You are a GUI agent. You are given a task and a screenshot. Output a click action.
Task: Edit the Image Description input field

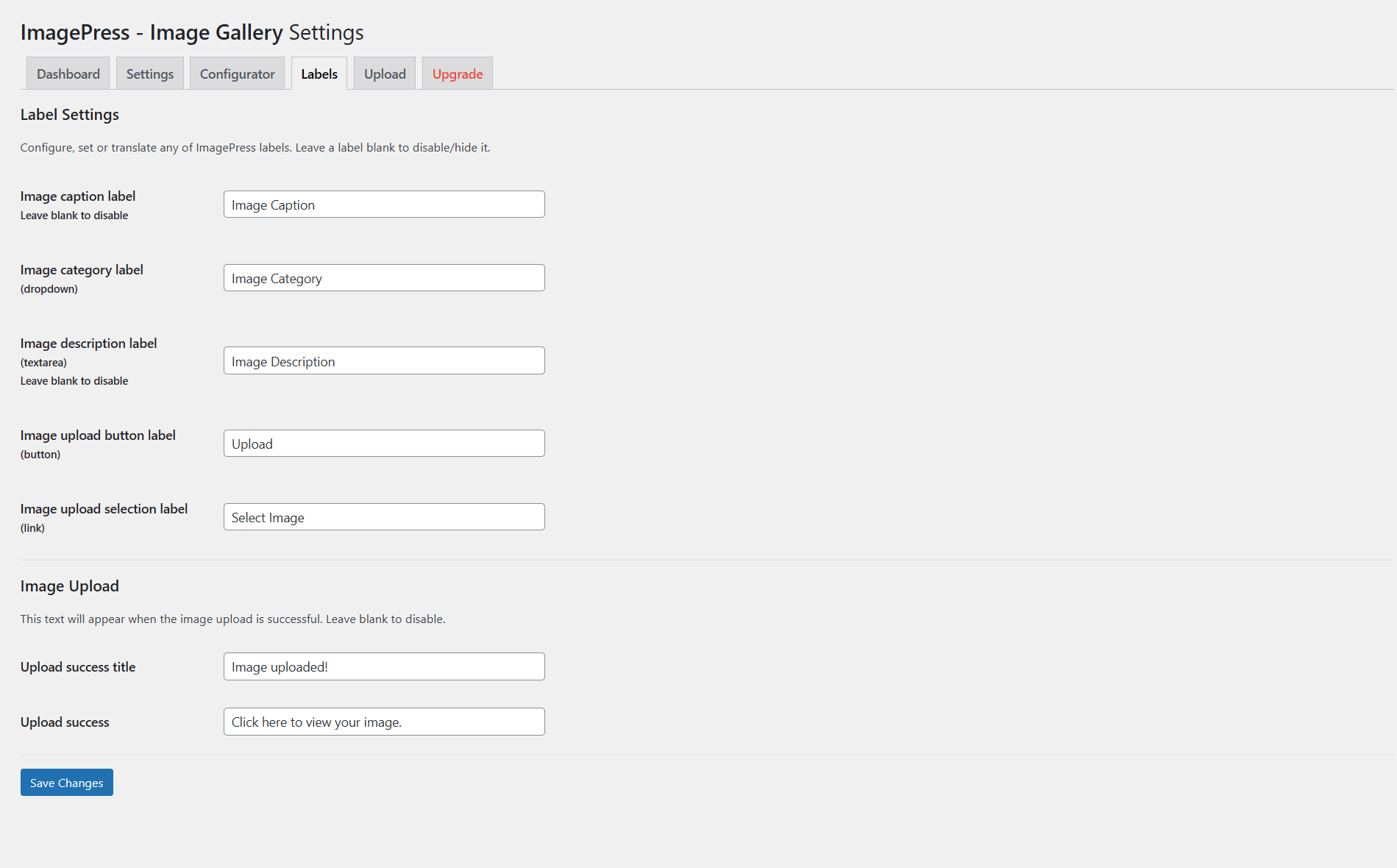coord(384,361)
